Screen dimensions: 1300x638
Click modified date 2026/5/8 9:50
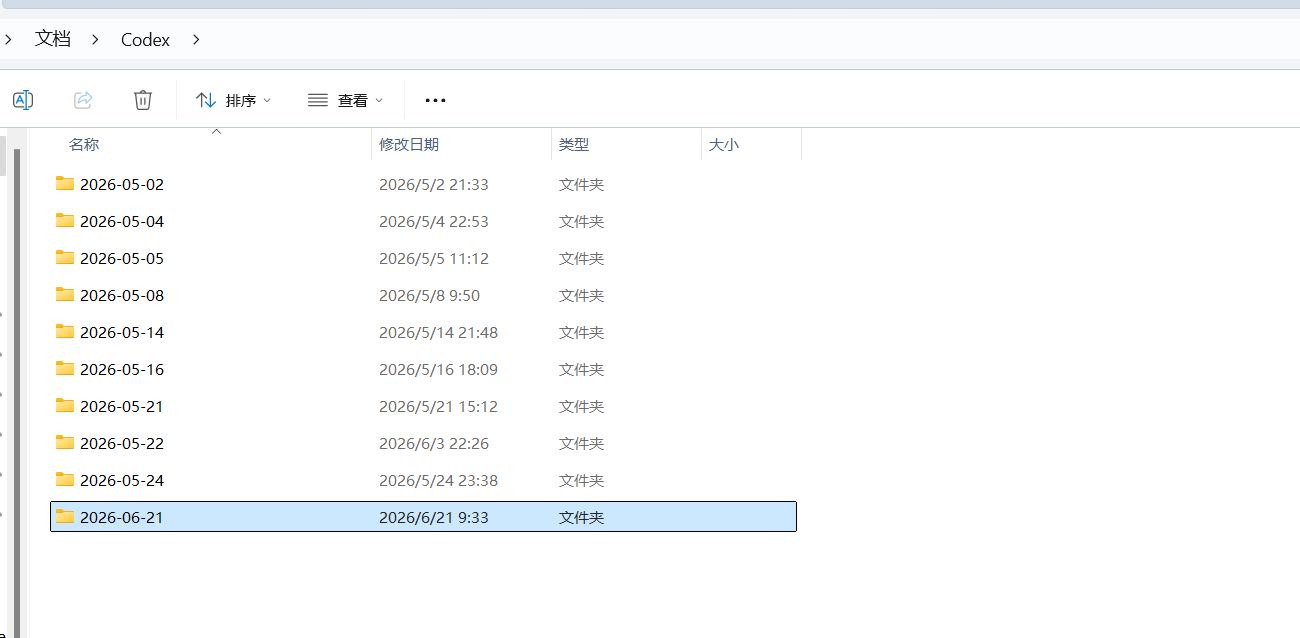tap(429, 296)
